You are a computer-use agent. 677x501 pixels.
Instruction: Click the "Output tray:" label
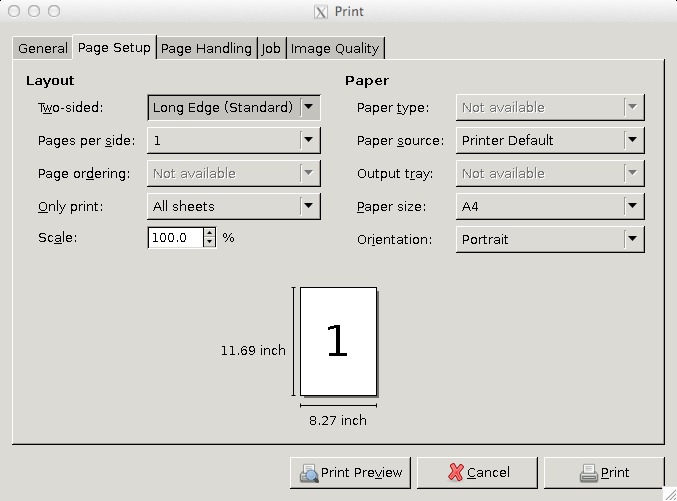[x=395, y=174]
